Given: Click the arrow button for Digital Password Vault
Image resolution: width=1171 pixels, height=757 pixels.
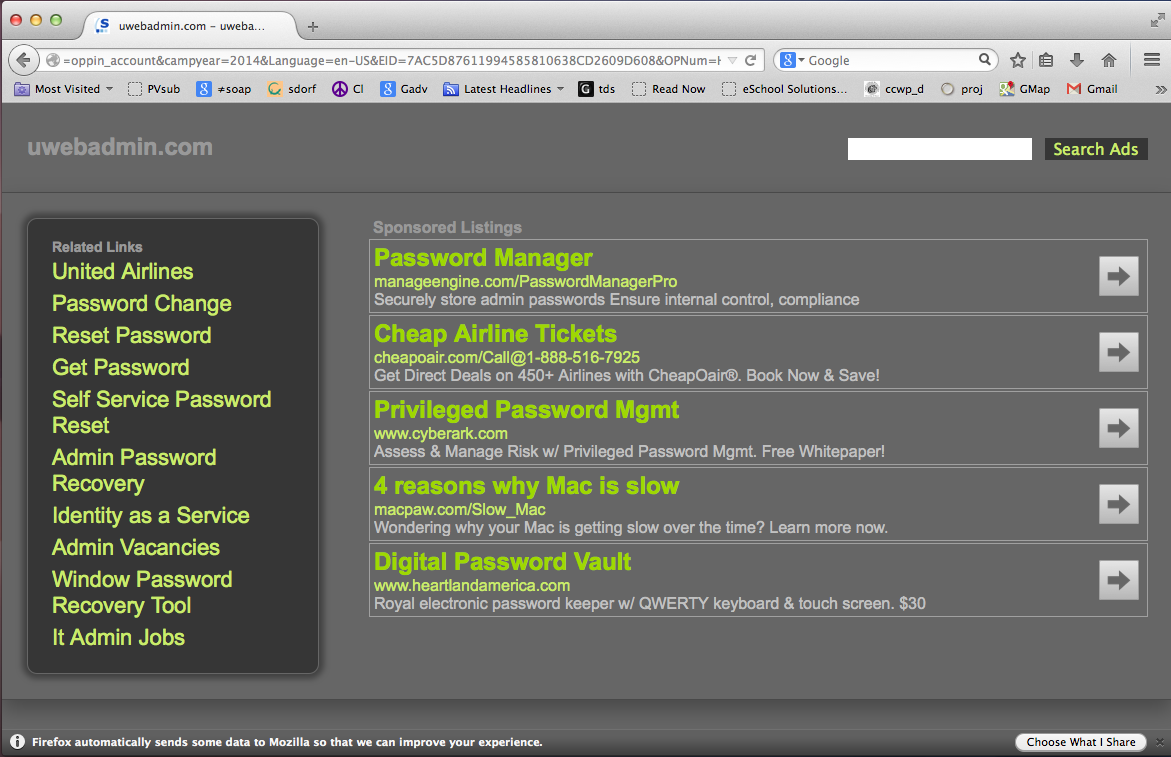Looking at the screenshot, I should (1118, 580).
